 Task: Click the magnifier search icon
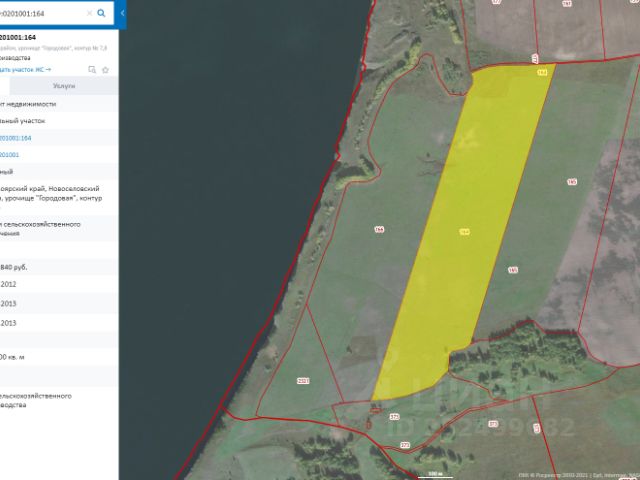click(101, 14)
